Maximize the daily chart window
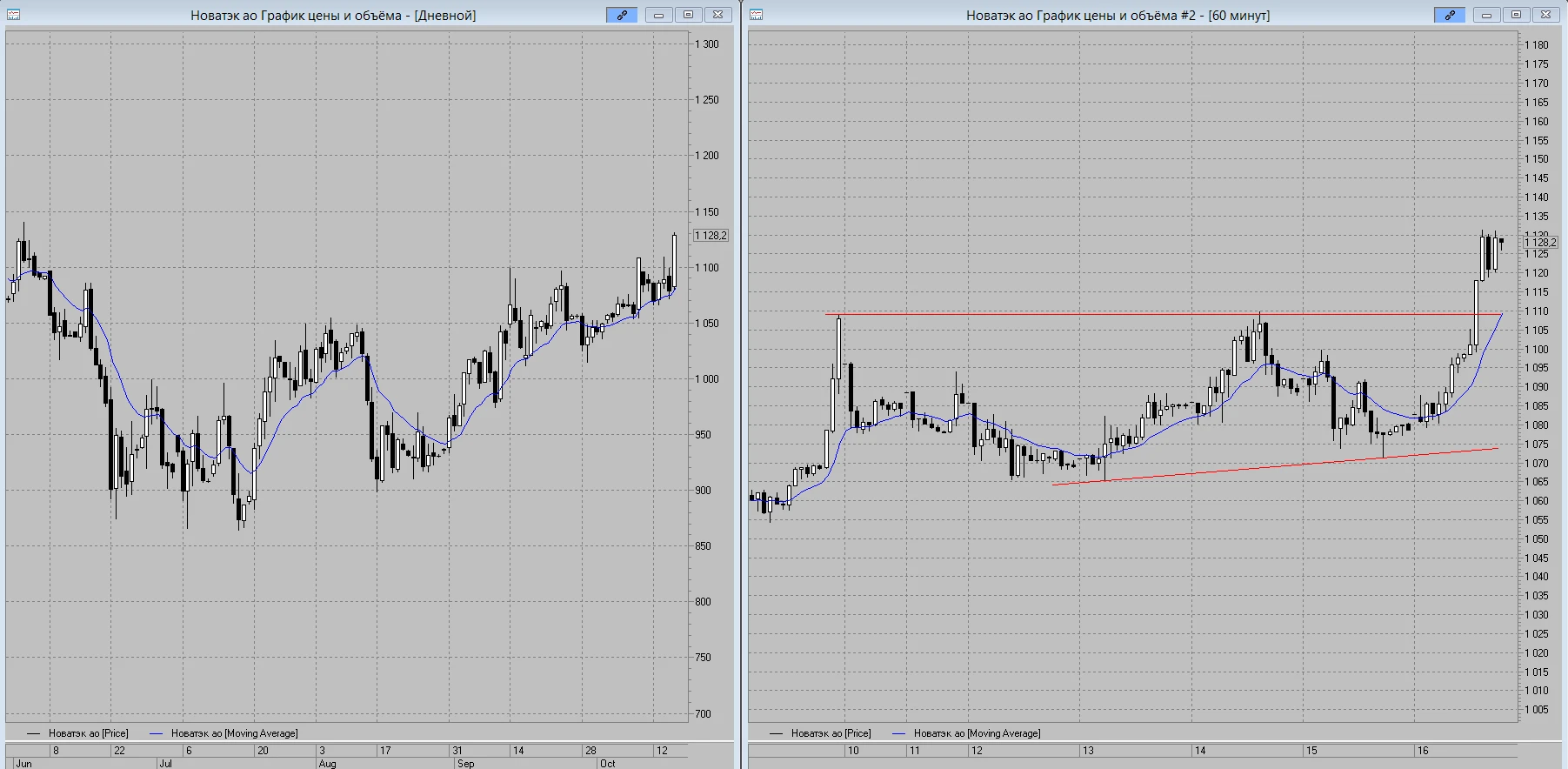Image resolution: width=1568 pixels, height=769 pixels. coord(689,15)
